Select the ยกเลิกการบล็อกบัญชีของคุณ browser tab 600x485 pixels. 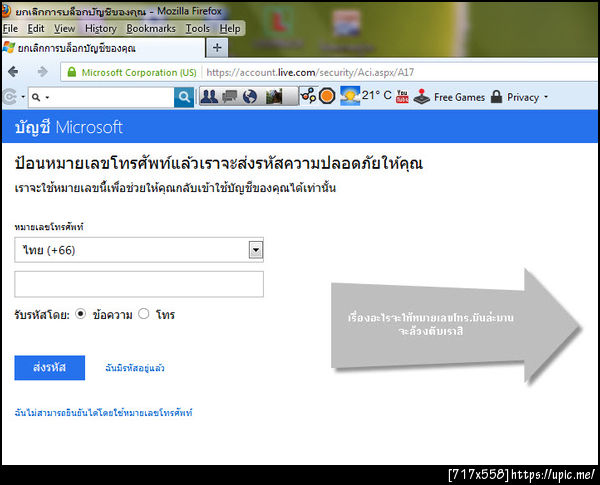pyautogui.click(x=103, y=48)
